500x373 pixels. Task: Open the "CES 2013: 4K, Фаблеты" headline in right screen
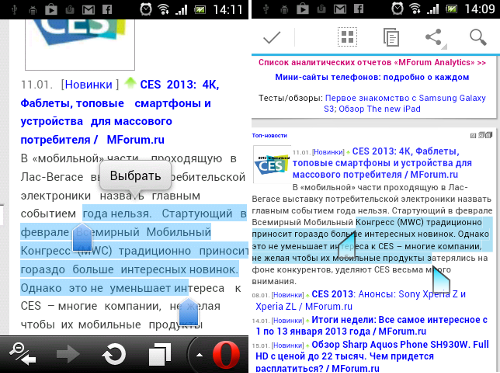click(x=382, y=163)
